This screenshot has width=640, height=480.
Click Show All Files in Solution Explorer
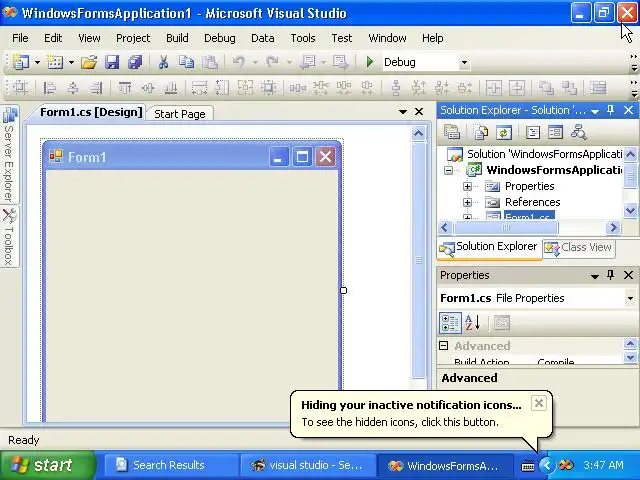click(481, 132)
